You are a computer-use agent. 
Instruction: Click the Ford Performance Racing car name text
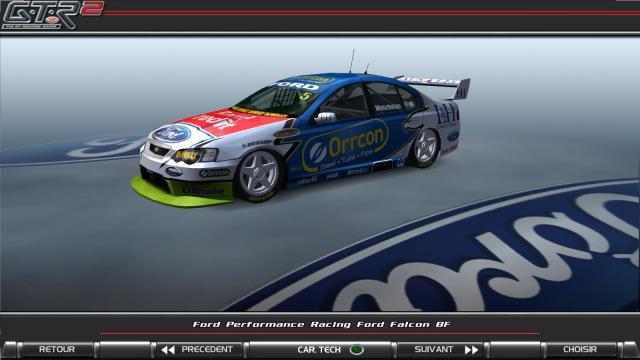coord(322,324)
